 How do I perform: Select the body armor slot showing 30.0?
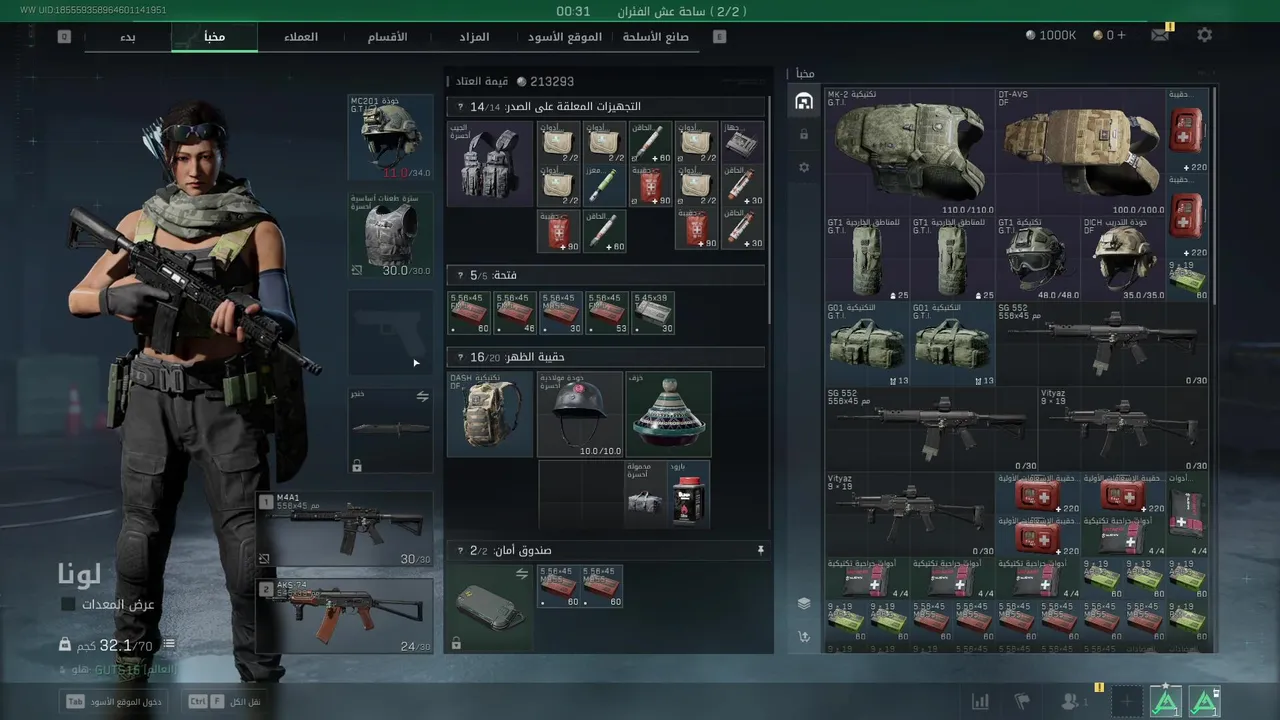click(x=391, y=236)
